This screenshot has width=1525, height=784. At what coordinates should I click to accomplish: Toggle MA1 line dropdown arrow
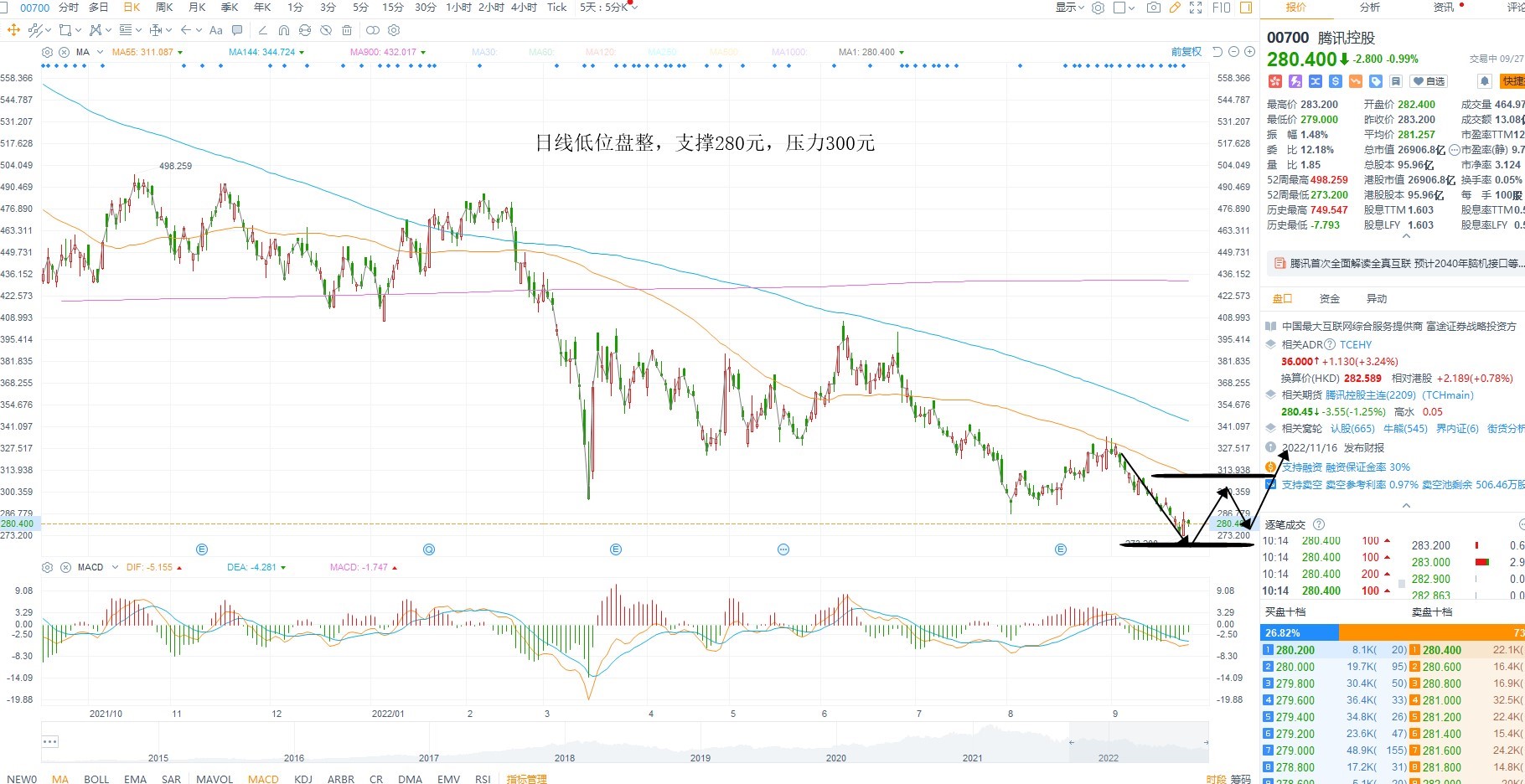click(x=902, y=52)
